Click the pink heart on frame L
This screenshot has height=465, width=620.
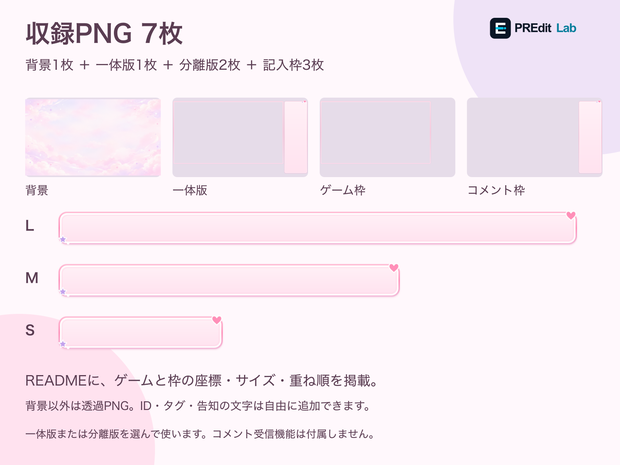571,215
